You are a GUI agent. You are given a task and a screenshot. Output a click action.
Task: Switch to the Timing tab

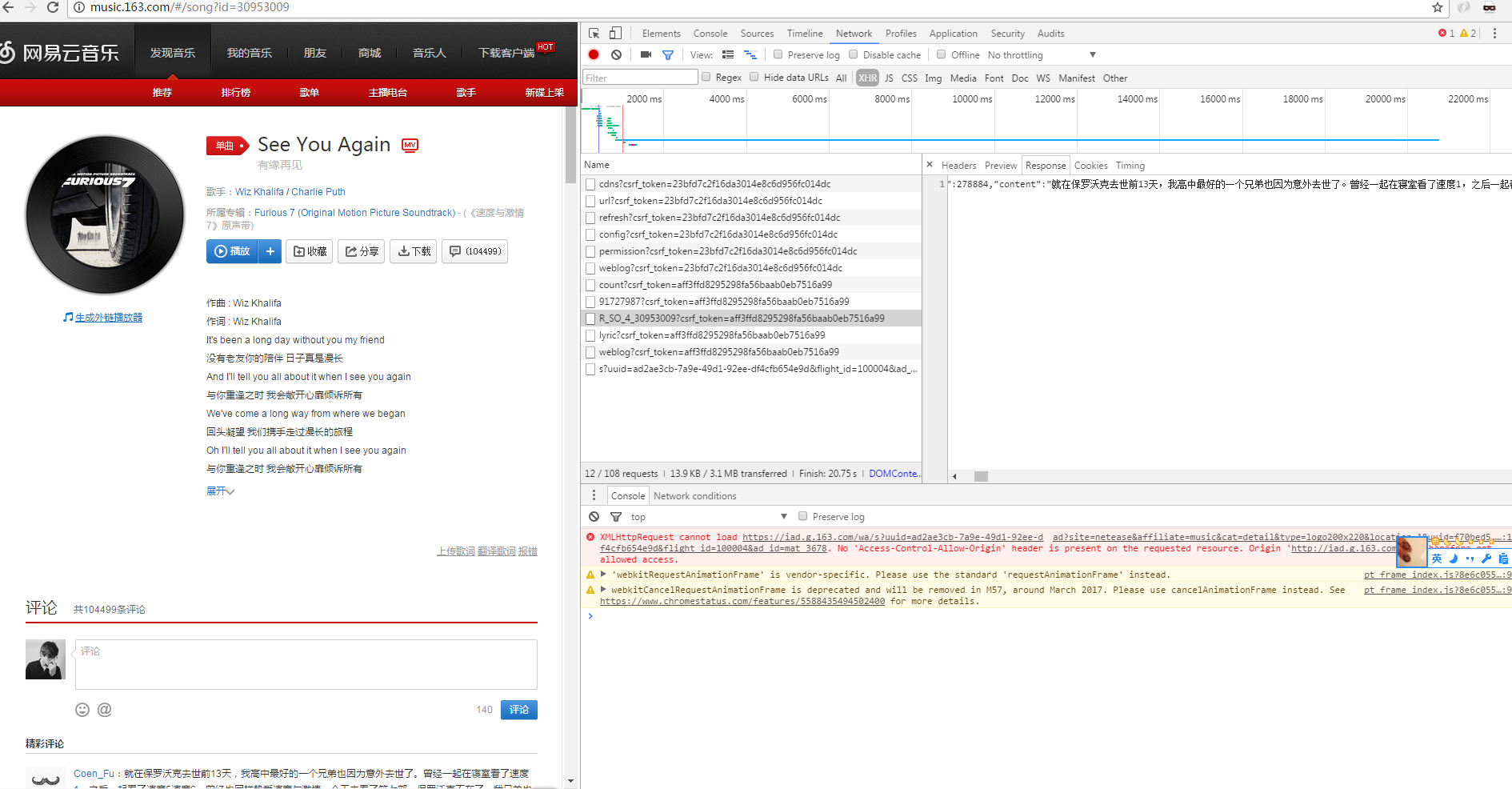tap(1130, 165)
